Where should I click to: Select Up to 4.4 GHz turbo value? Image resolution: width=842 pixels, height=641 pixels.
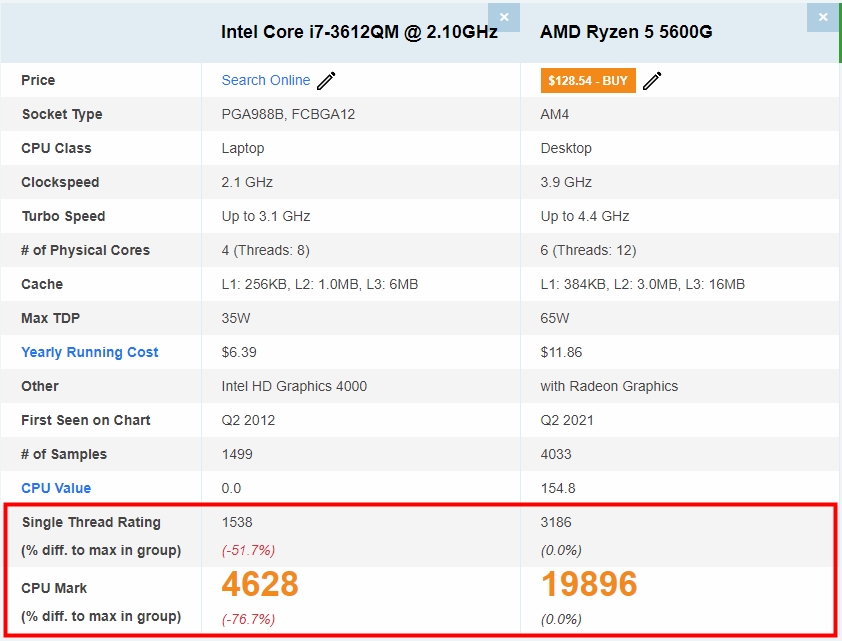[585, 216]
